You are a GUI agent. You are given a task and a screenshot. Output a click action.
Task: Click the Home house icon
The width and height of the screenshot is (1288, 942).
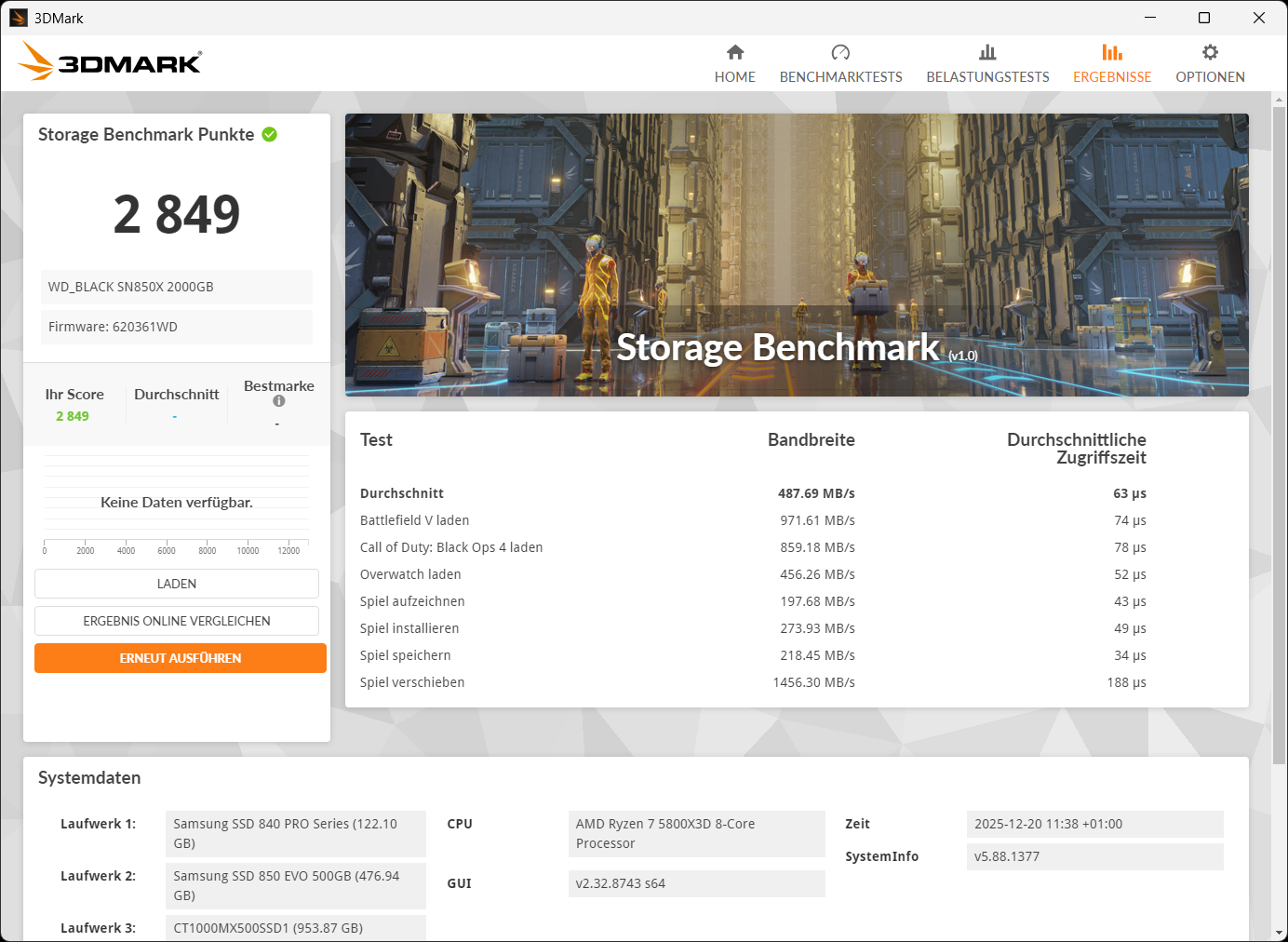(x=735, y=52)
